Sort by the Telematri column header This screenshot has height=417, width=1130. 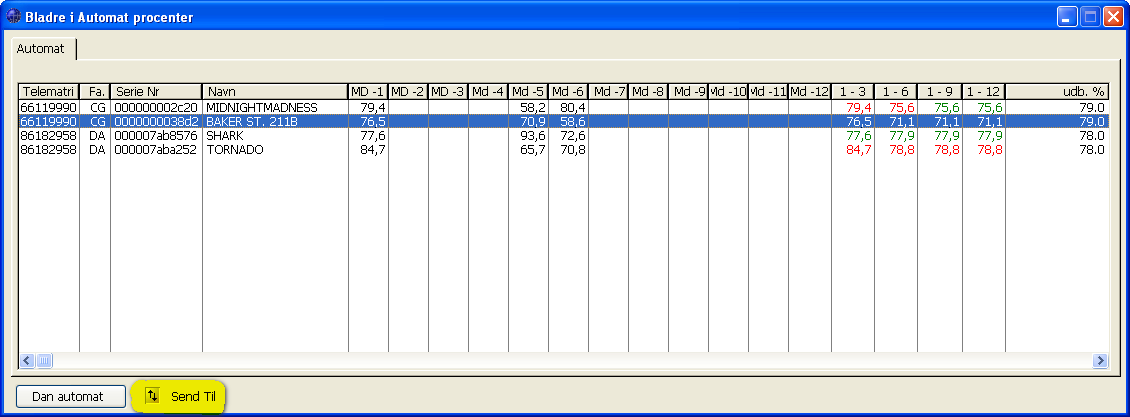(49, 91)
